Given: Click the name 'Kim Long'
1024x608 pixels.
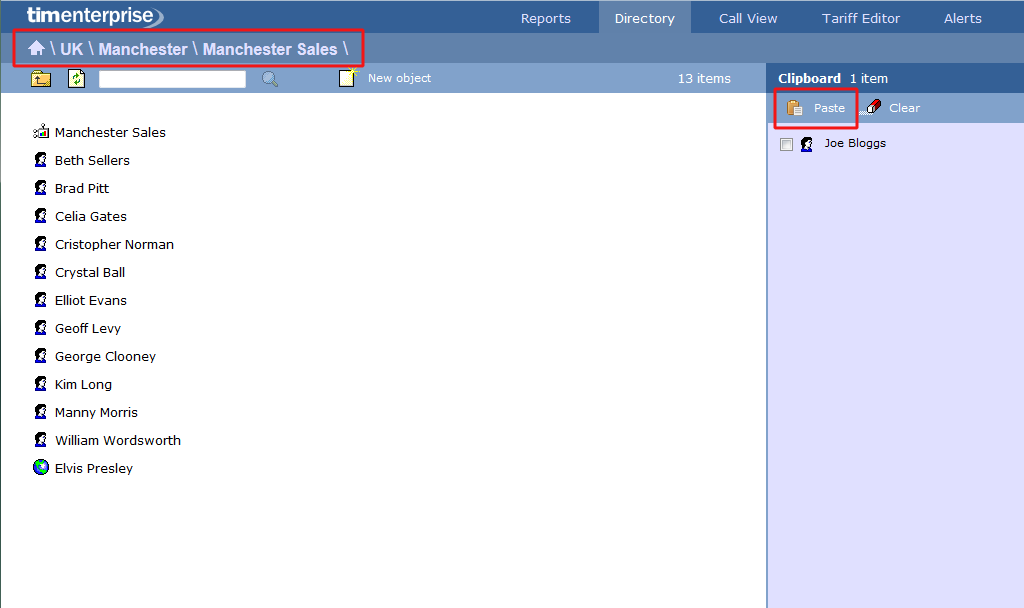Looking at the screenshot, I should coord(83,385).
